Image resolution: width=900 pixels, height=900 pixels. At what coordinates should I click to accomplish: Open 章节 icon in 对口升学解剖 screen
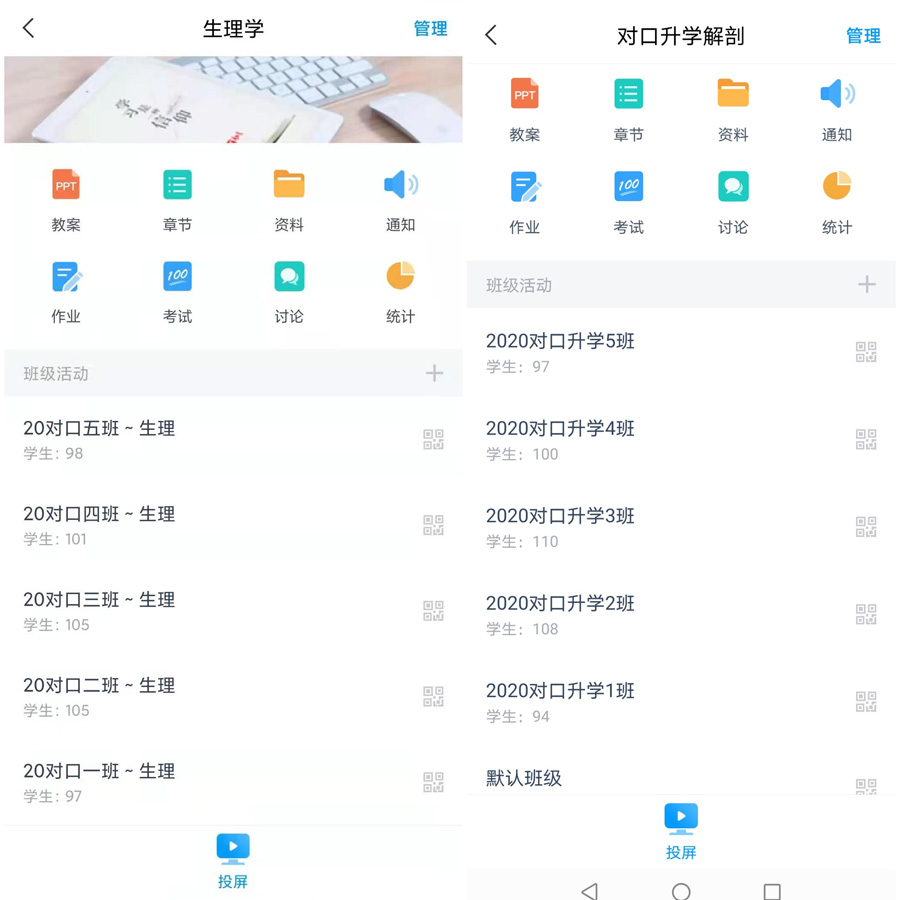tap(628, 95)
